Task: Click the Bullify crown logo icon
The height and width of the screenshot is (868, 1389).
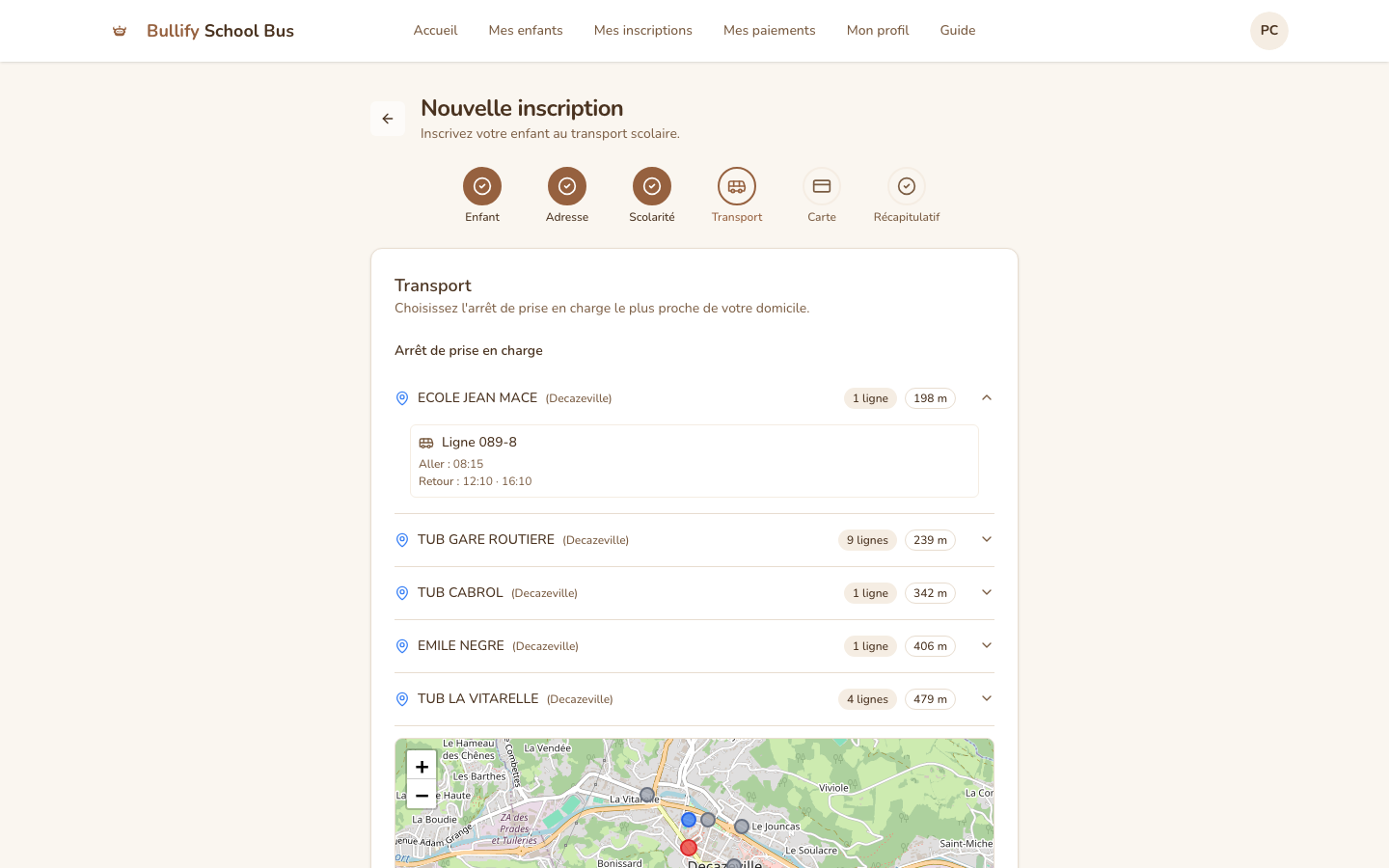Action: 120,31
